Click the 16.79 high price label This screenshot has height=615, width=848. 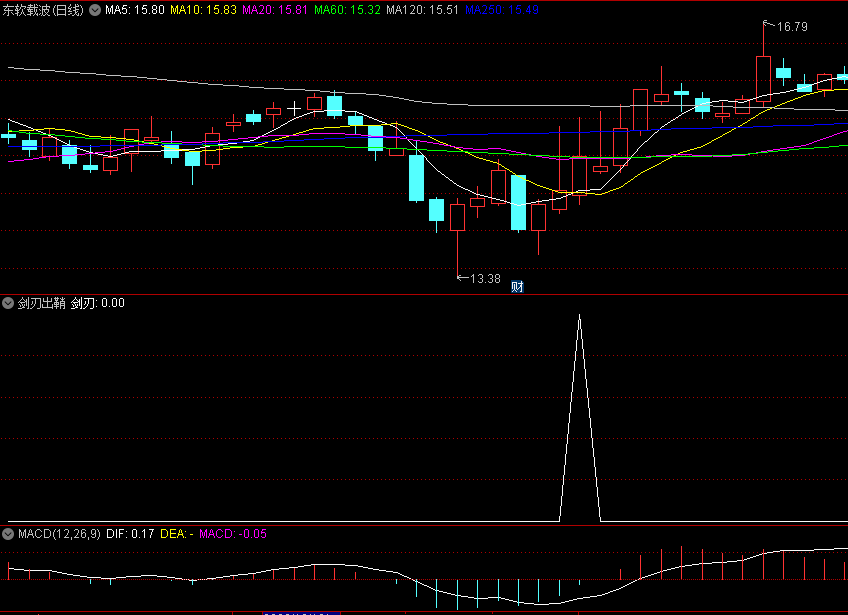[x=792, y=27]
